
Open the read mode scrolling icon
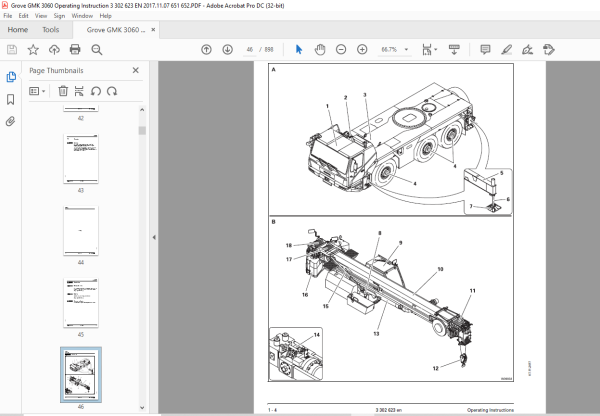pyautogui.click(x=454, y=49)
